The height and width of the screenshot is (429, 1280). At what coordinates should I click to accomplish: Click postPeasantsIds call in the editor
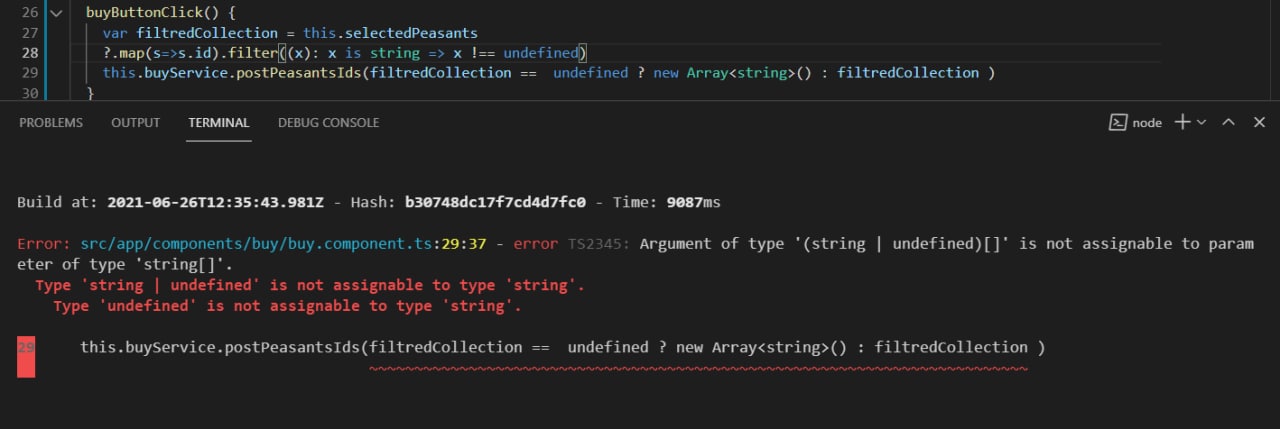301,72
